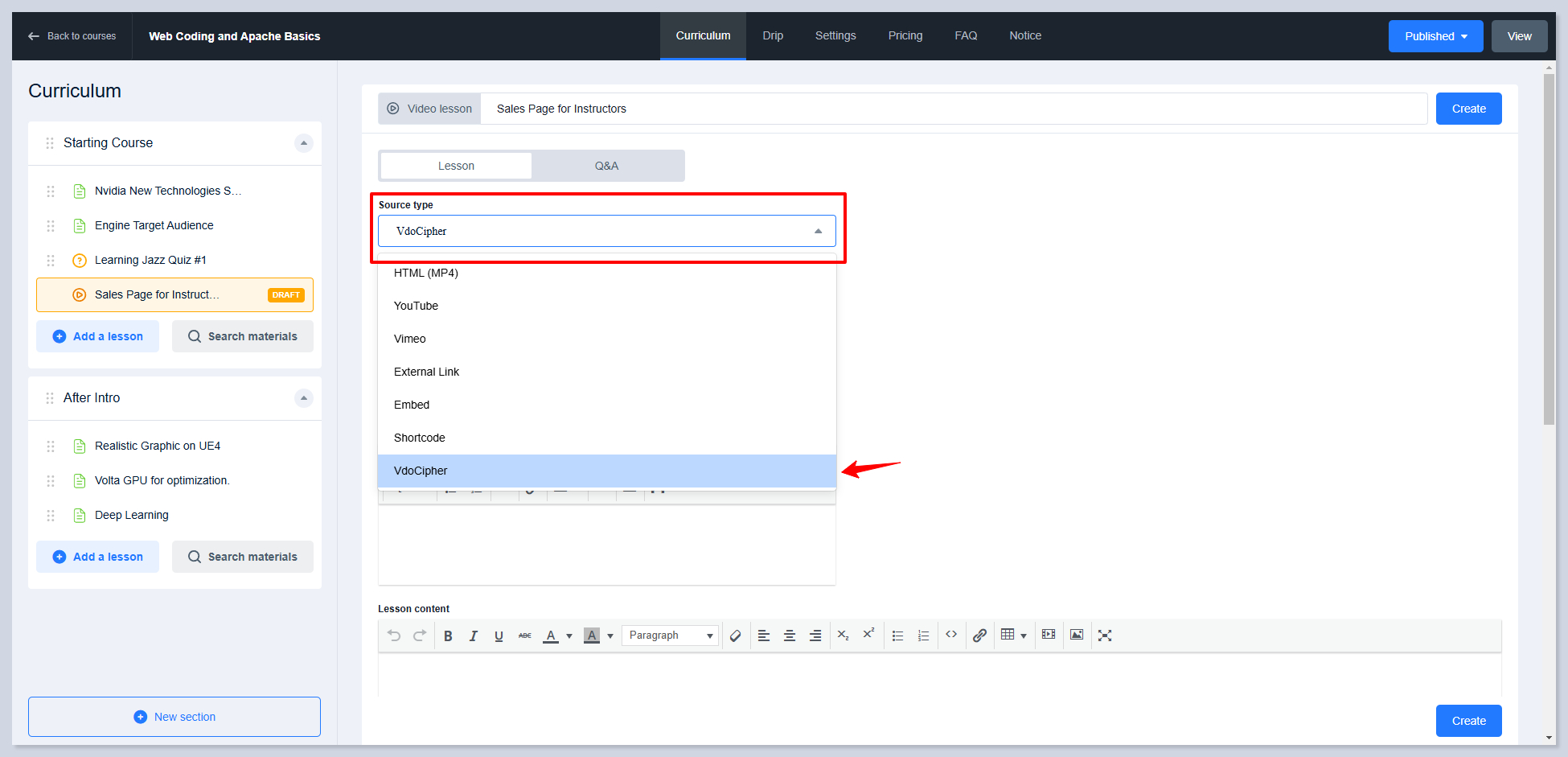1568x757 pixels.
Task: Click the clear formatting eraser icon
Action: click(x=735, y=636)
